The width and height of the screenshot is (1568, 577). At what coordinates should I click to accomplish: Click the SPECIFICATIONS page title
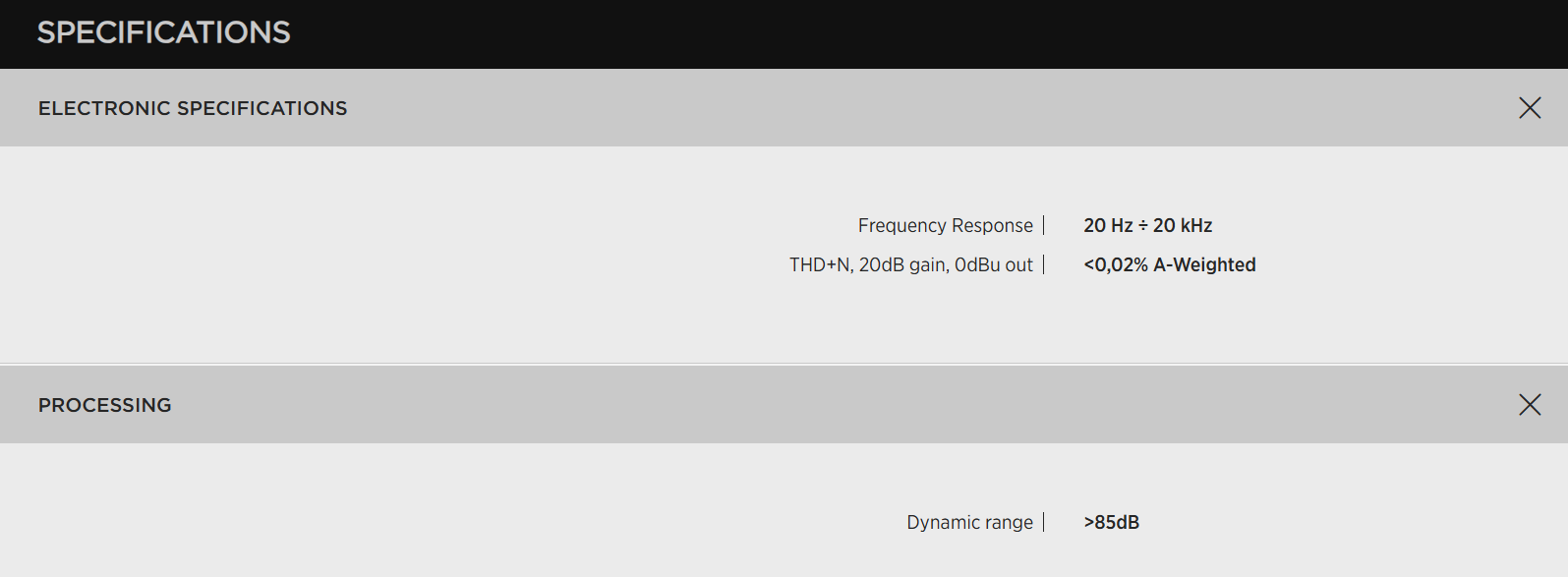[164, 32]
